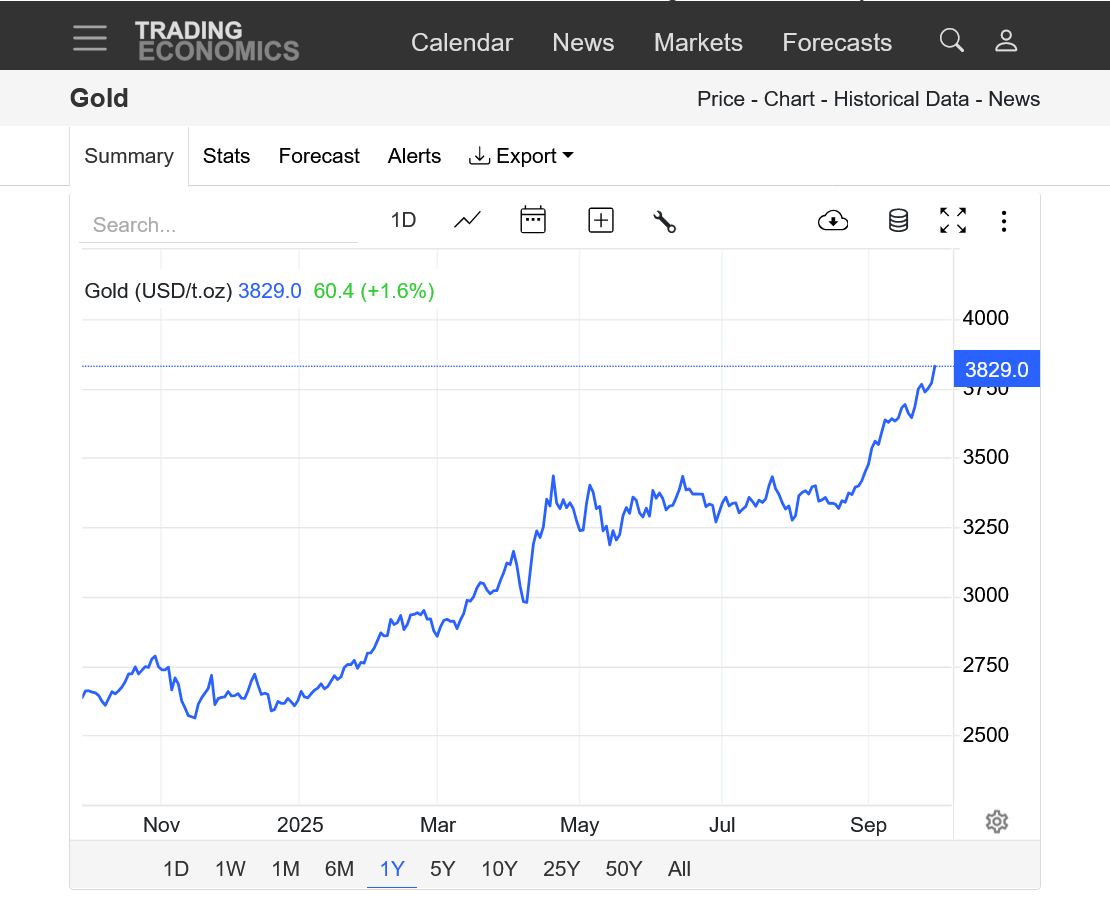Open the database data icon

tap(898, 220)
